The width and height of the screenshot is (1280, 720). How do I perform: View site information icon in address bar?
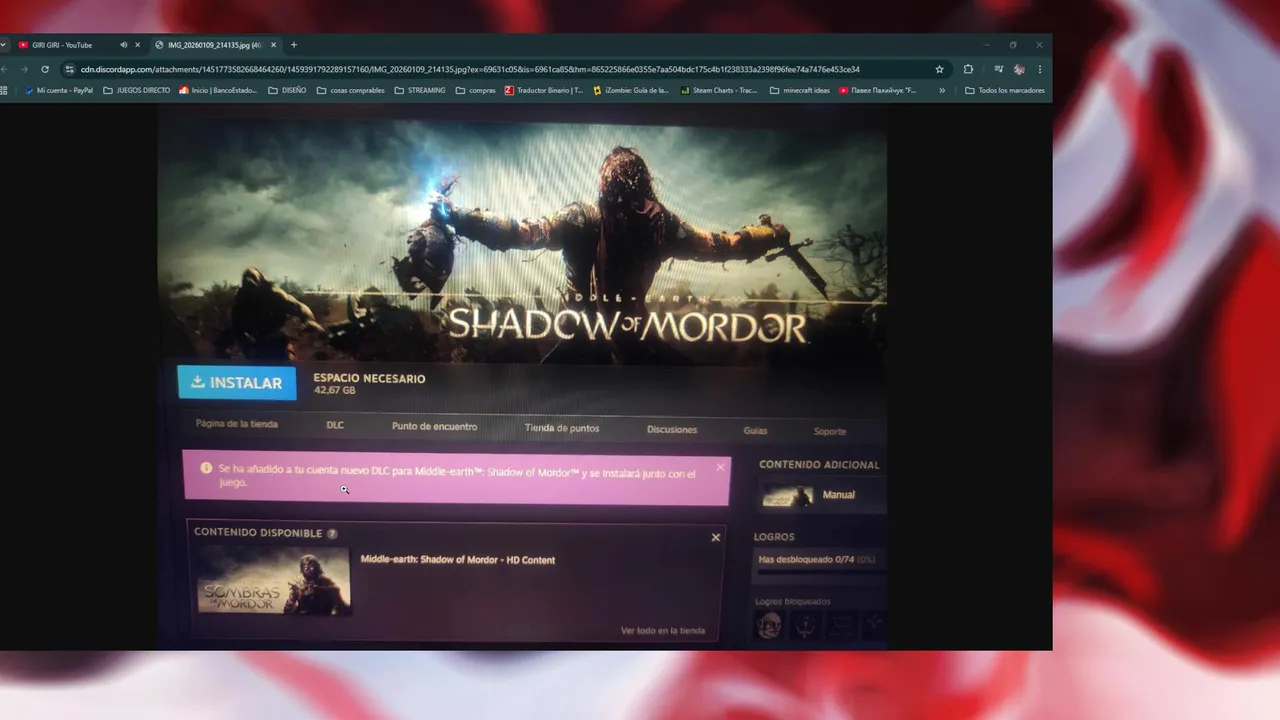tap(70, 69)
